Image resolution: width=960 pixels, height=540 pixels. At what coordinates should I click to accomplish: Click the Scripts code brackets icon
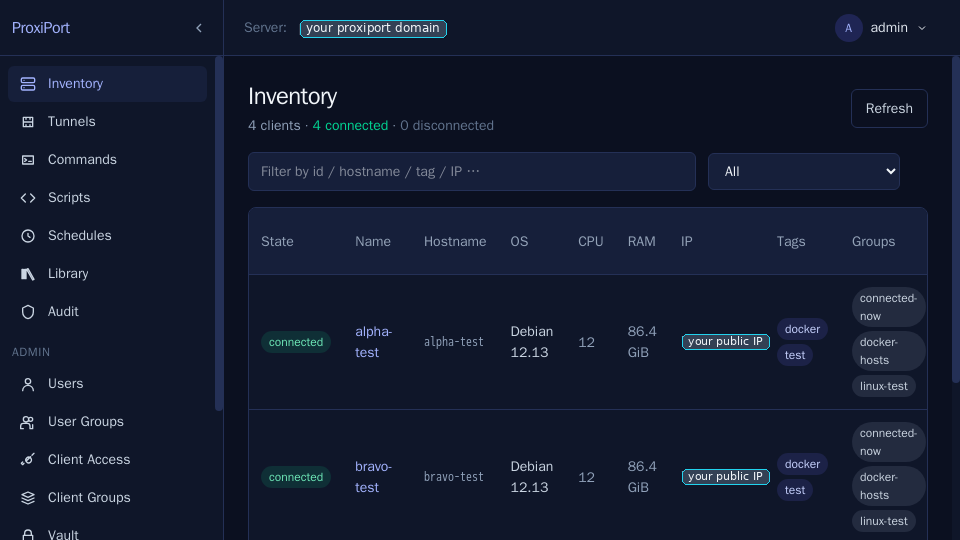pyautogui.click(x=28, y=198)
